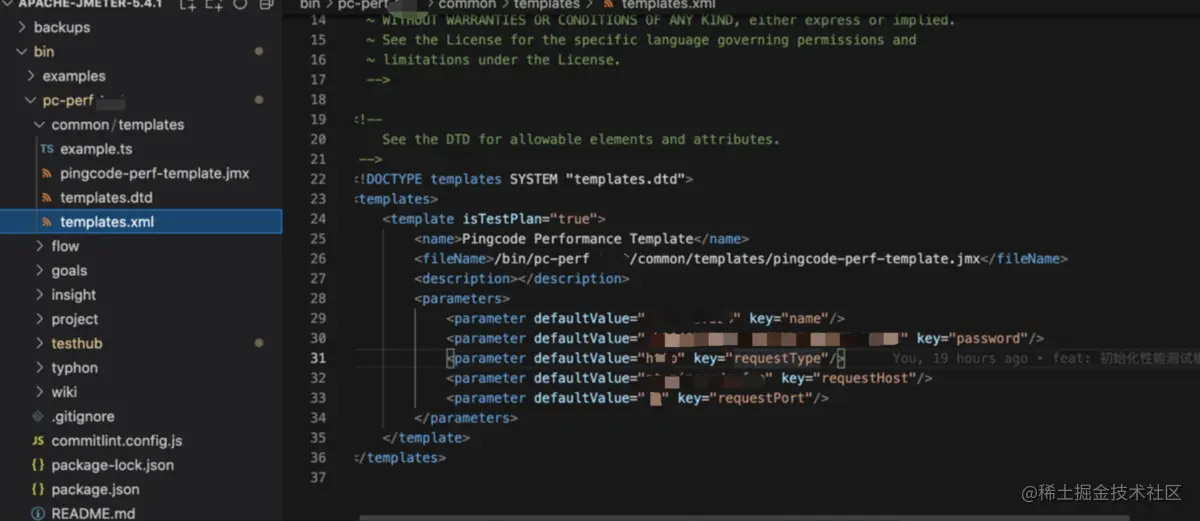The height and width of the screenshot is (521, 1200).
Task: Expand the goals folder chevron
Action: (40, 271)
